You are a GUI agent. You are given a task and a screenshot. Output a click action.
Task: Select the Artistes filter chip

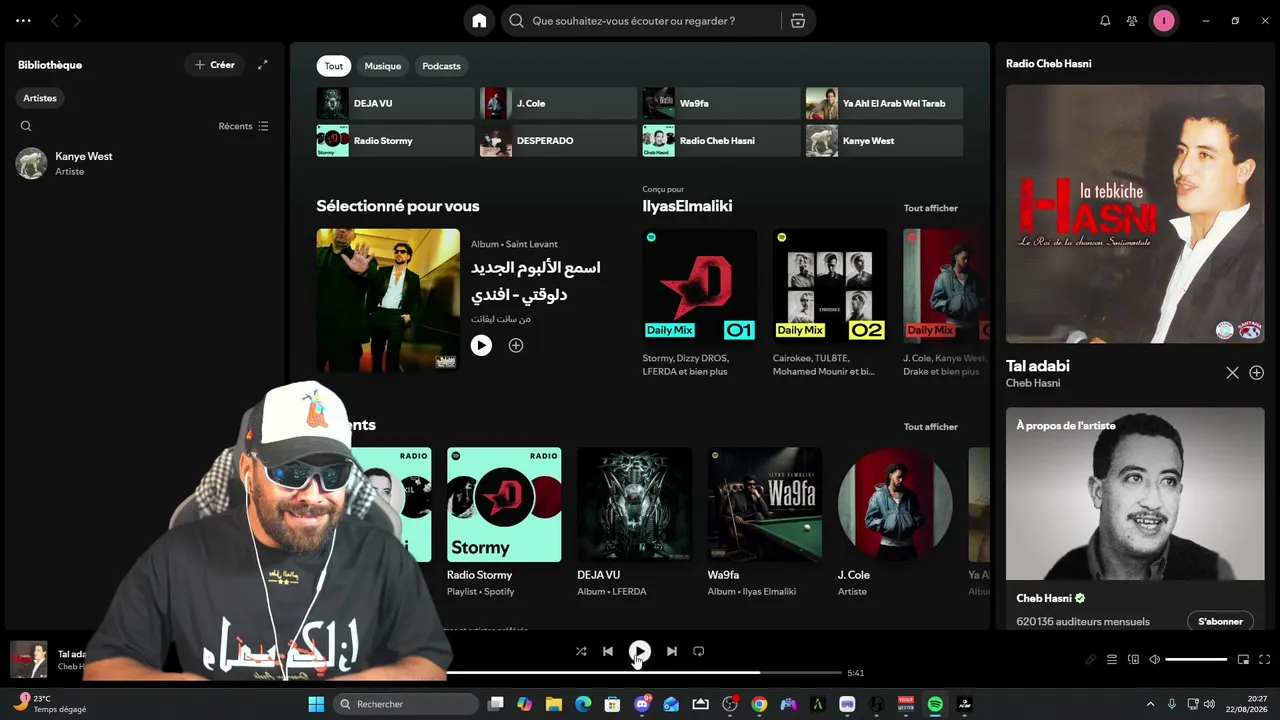pyautogui.click(x=40, y=98)
